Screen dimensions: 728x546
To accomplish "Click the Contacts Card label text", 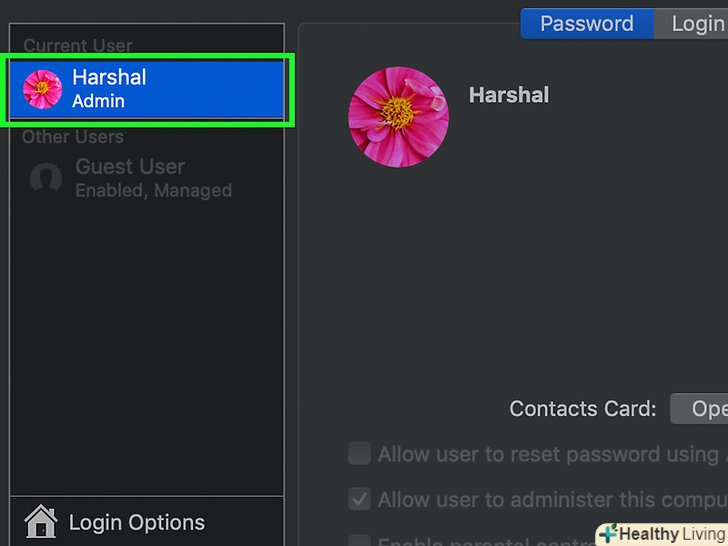I will (x=582, y=408).
